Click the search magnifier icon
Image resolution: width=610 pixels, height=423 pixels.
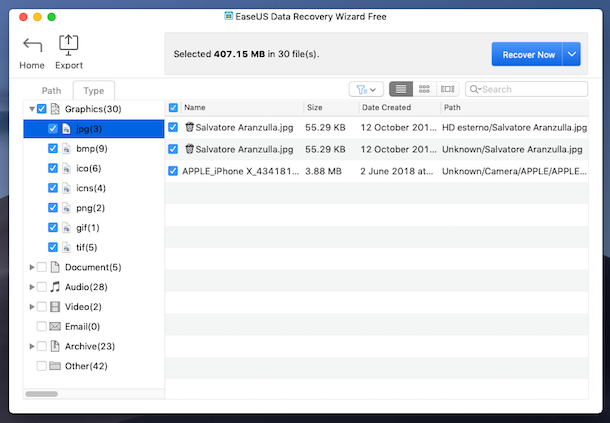click(474, 89)
